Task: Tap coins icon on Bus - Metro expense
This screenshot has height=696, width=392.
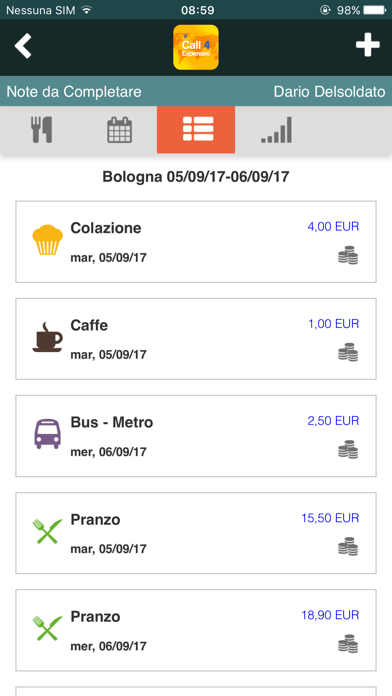Action: tap(348, 450)
